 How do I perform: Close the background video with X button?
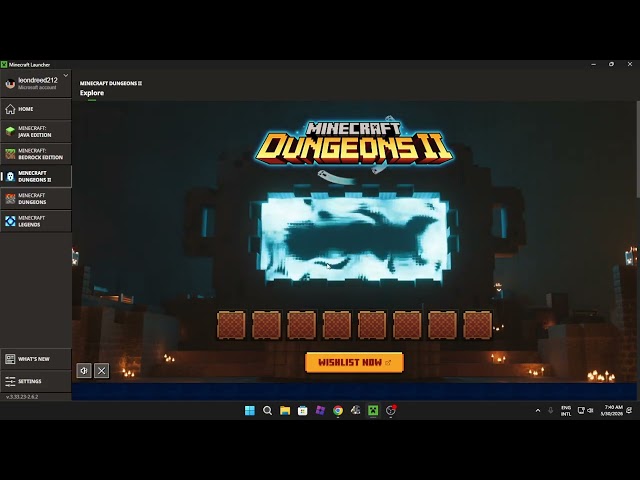pos(102,371)
